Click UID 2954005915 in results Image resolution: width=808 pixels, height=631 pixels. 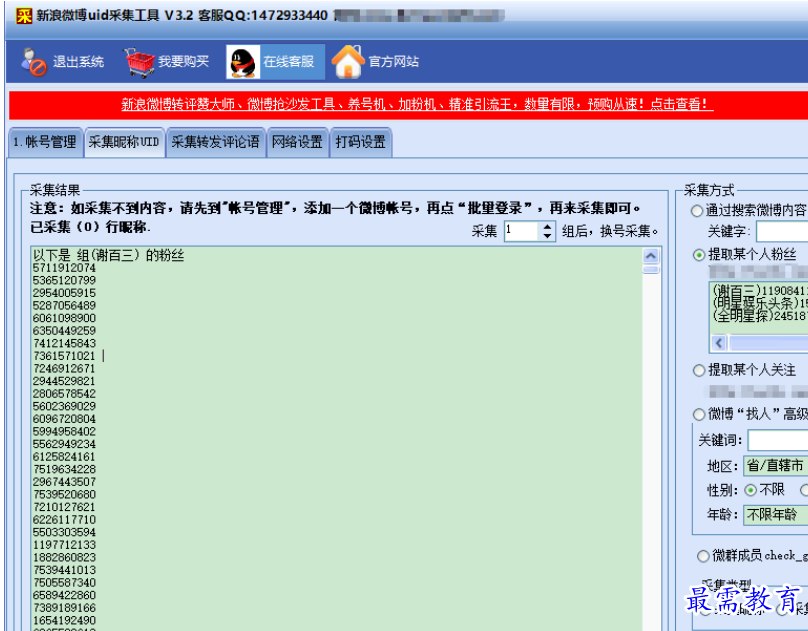64,293
